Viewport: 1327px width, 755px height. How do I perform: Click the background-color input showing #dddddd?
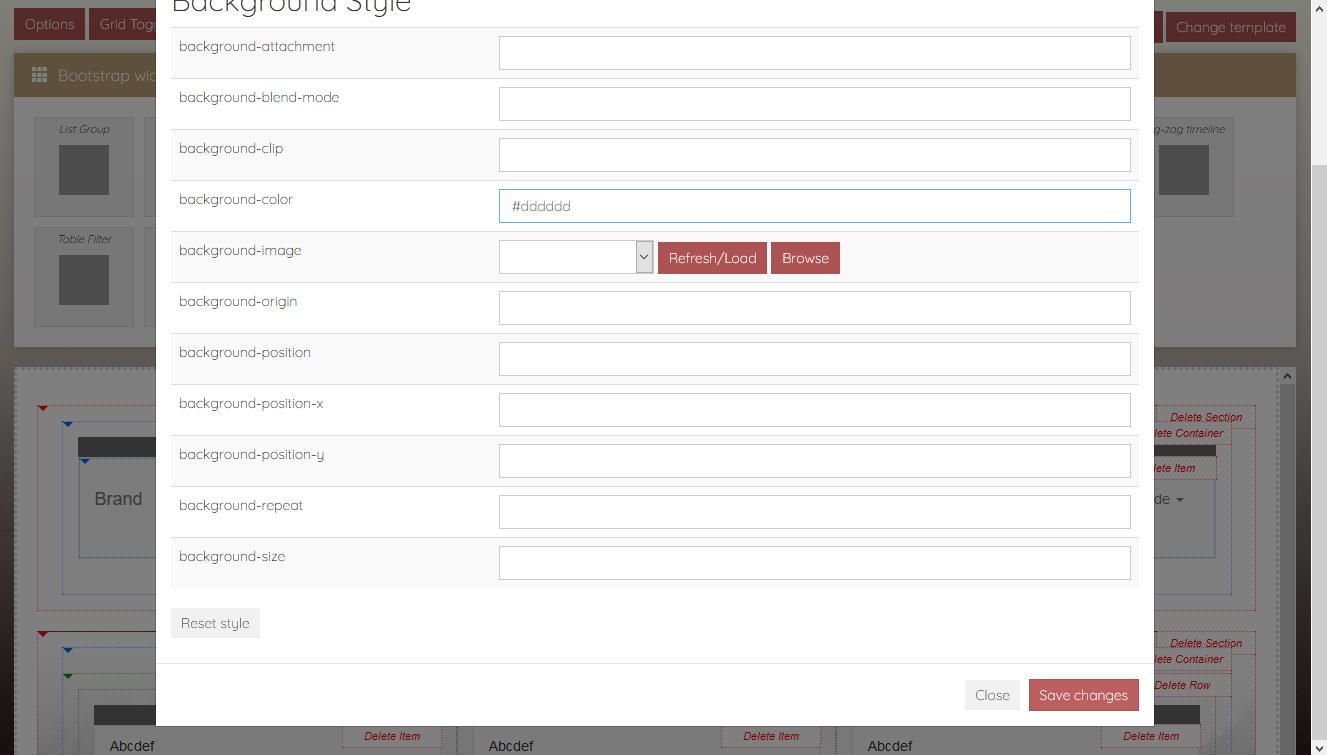coord(814,206)
